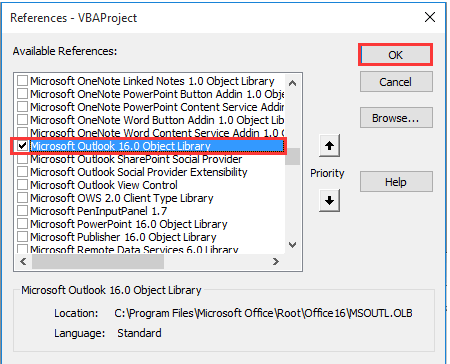
Task: Click vertical scrollbar down arrow
Action: pos(292,245)
